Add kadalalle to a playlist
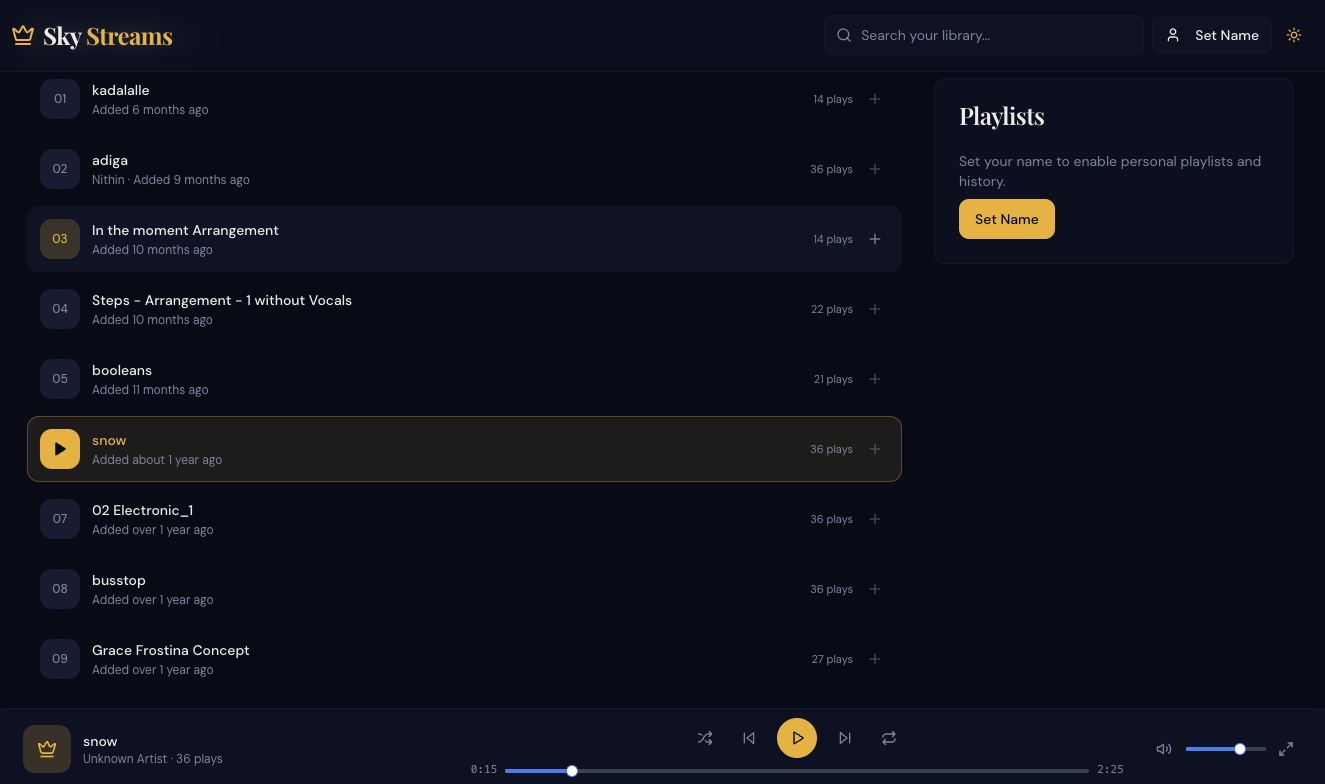This screenshot has width=1325, height=784. 875,99
